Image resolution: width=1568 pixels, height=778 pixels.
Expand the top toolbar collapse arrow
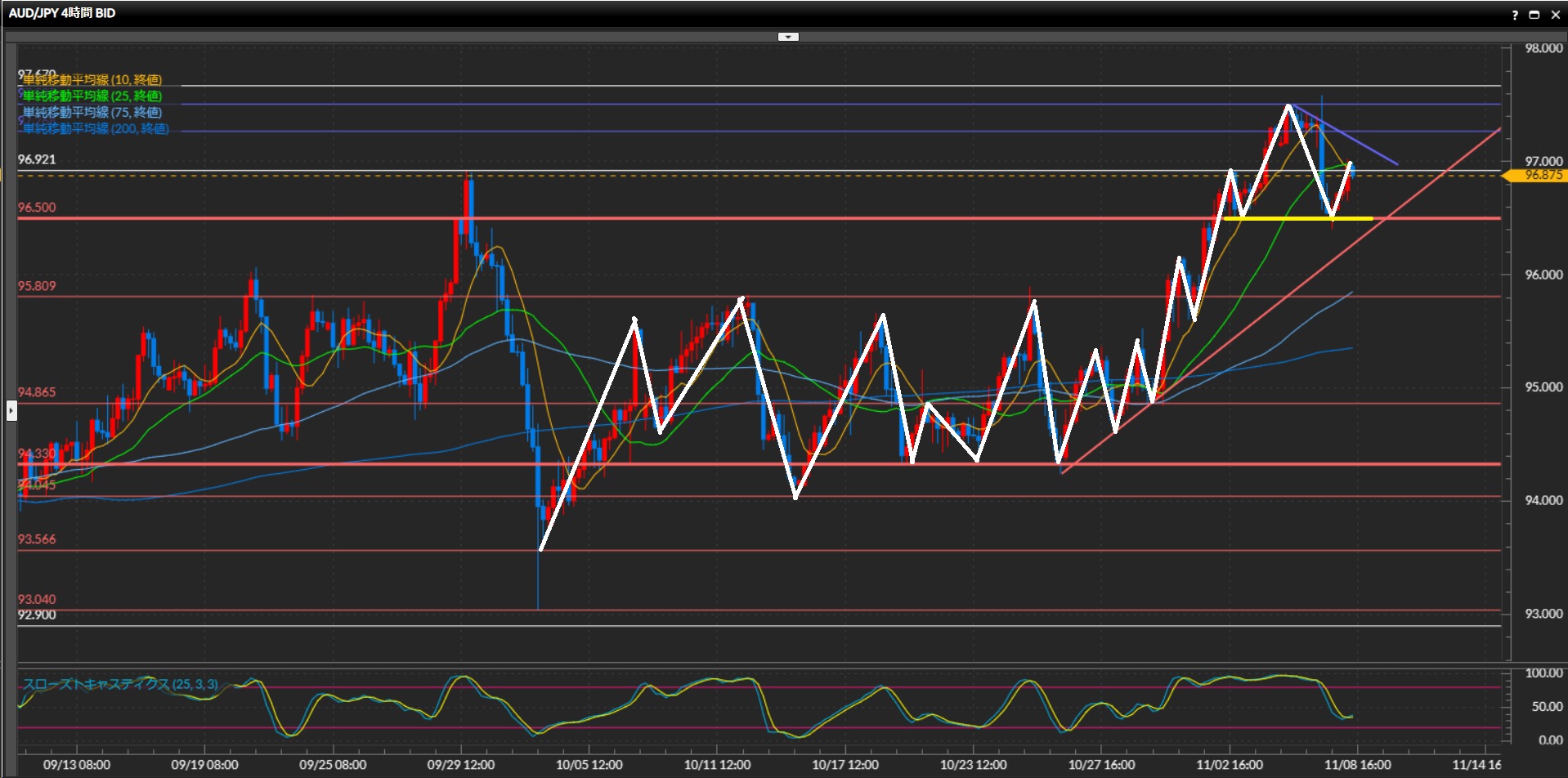(788, 37)
